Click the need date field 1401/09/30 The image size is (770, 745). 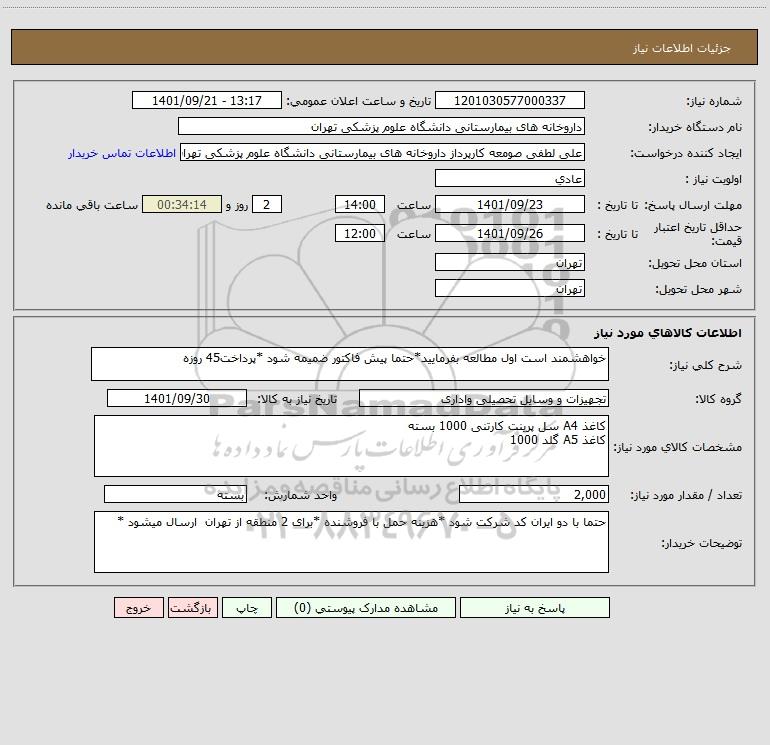click(177, 398)
